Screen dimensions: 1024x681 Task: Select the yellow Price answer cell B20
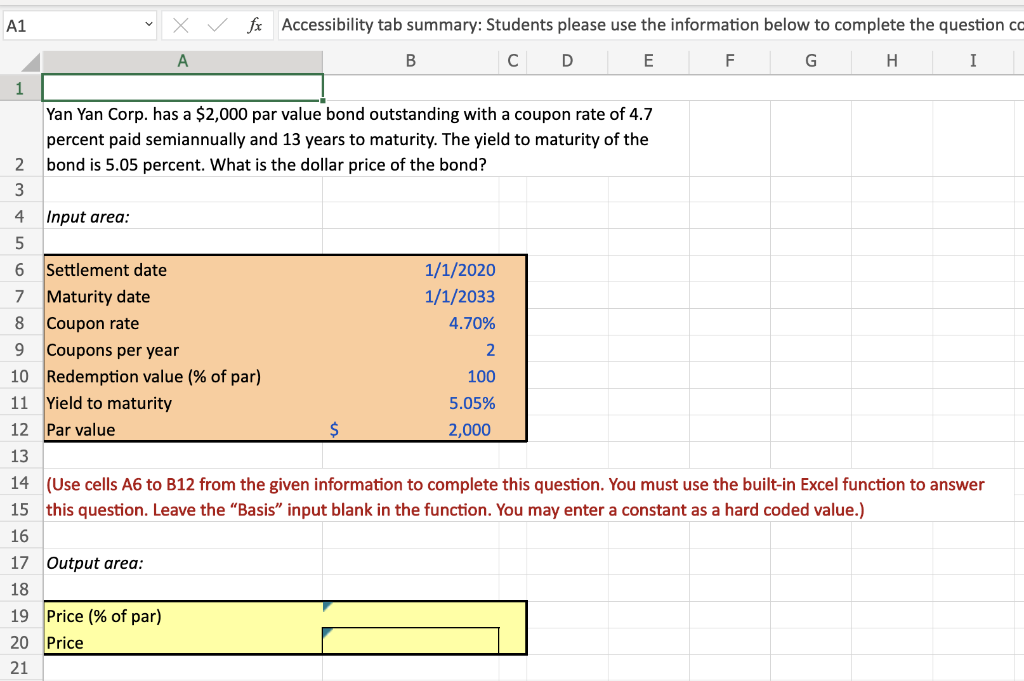point(410,641)
